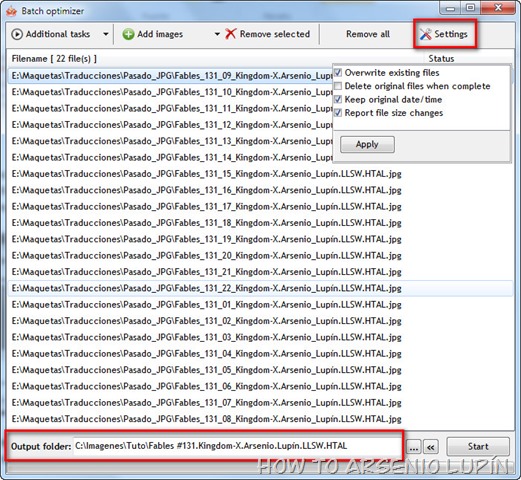Screen dimensions: 521x480
Task: Click the Batch optimizer title bar app icon
Action: (x=12, y=11)
